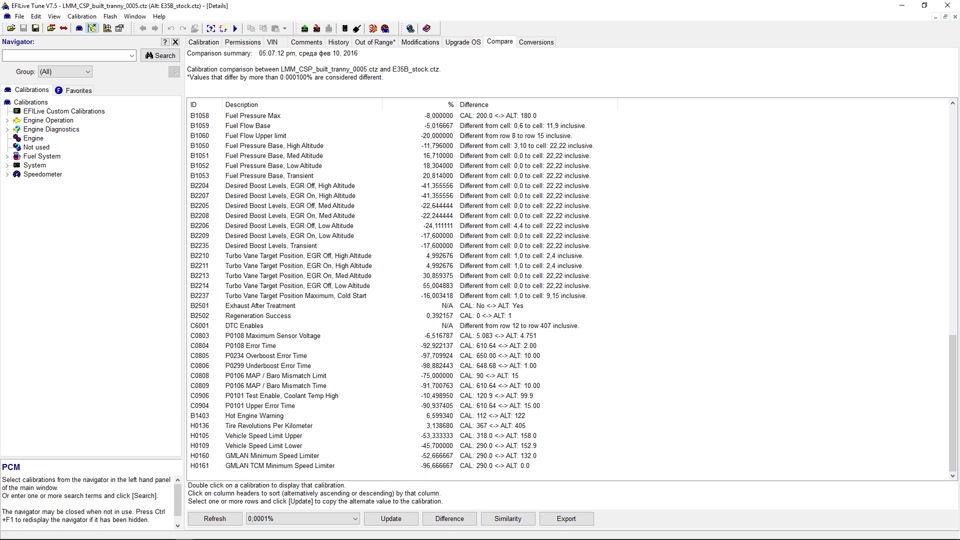The image size is (960, 540).
Task: Expand the Speedometer tree node
Action: click(7, 174)
